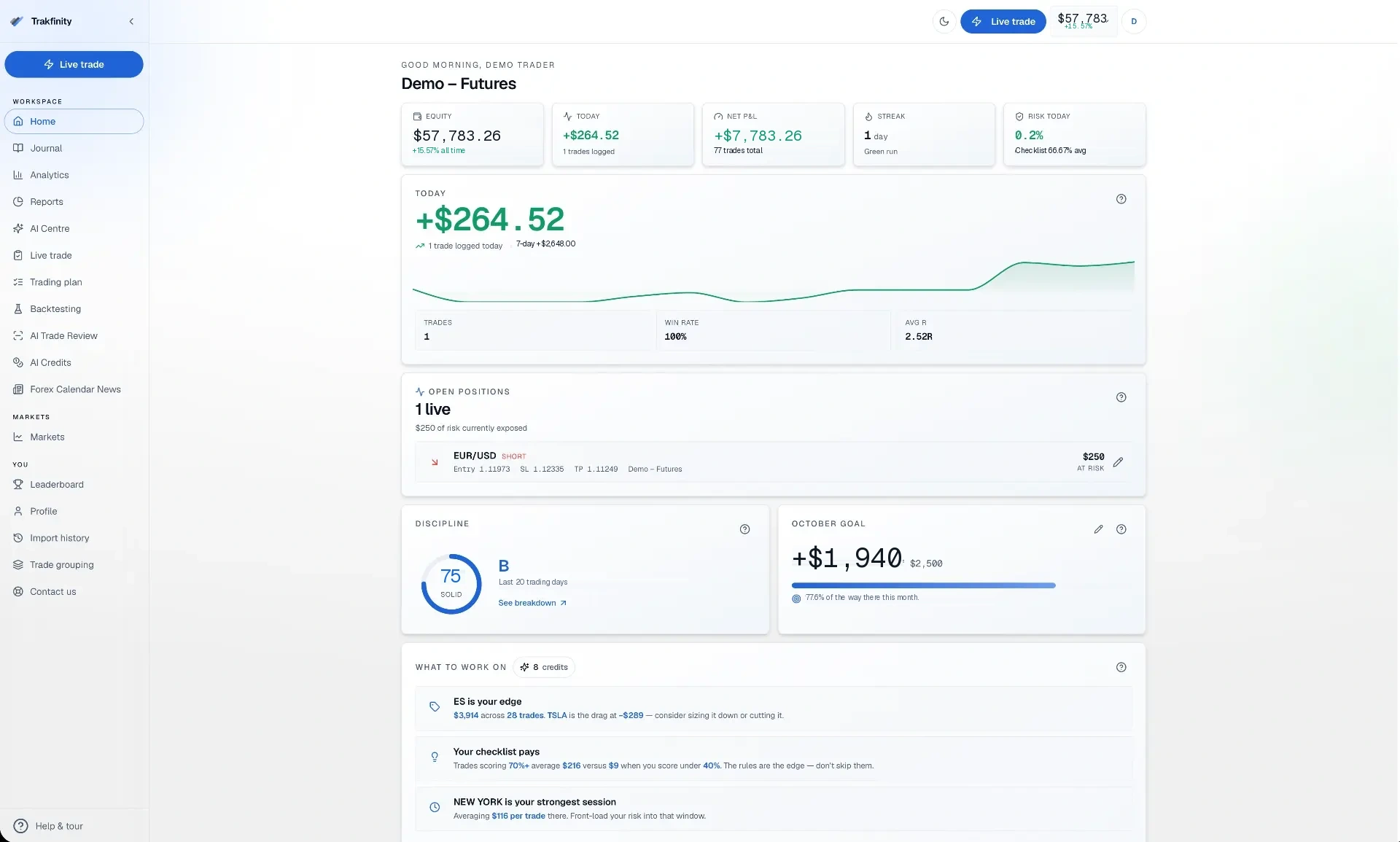Open the user avatar D menu

click(x=1134, y=21)
